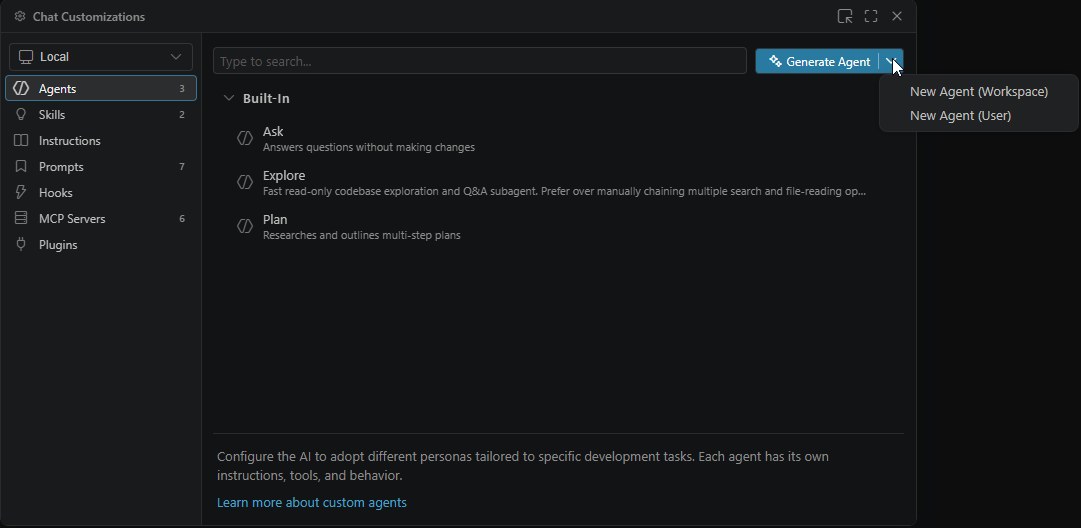1081x528 pixels.
Task: Select the Explore built-in agent
Action: (284, 176)
